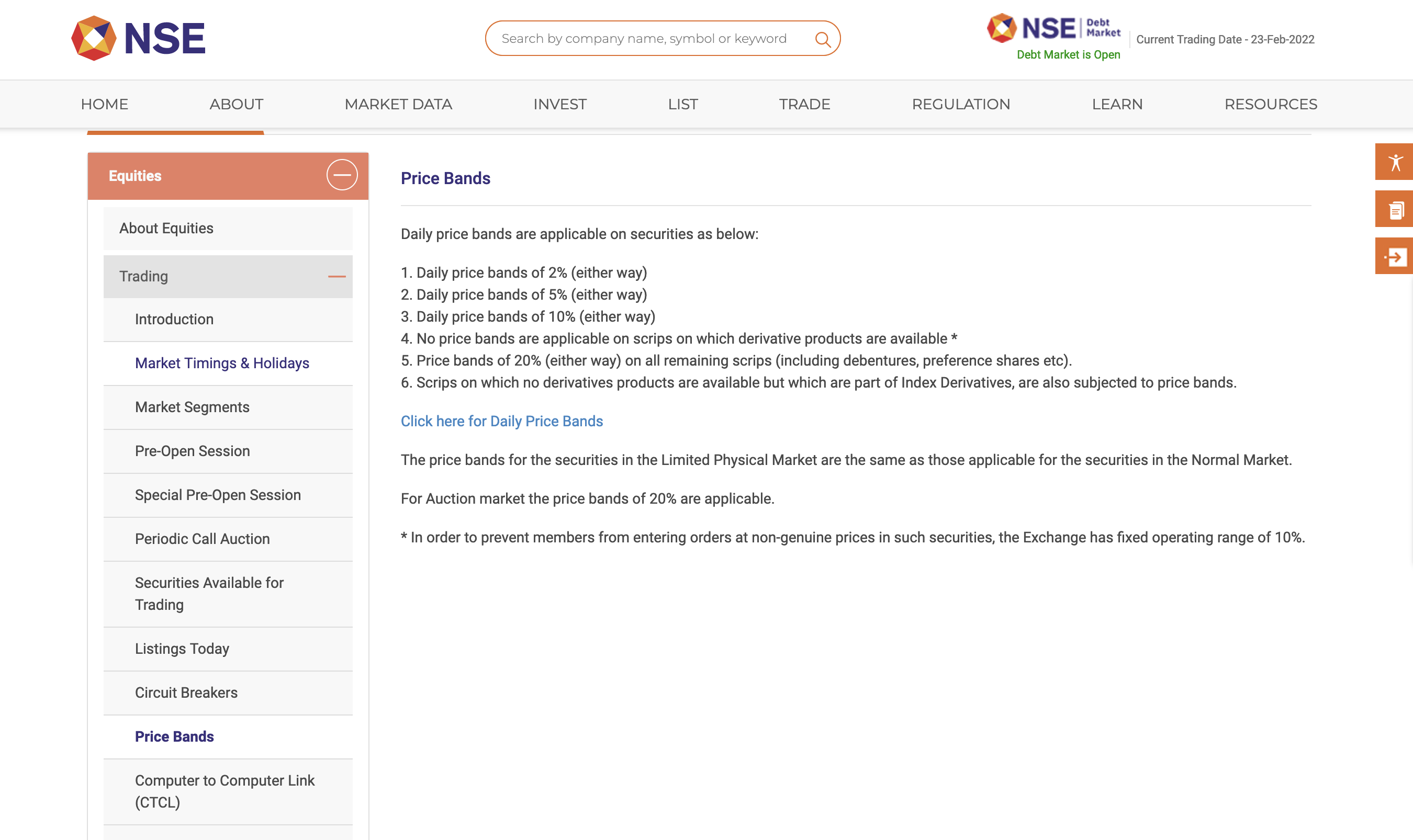The width and height of the screenshot is (1413, 840).
Task: Click the search magnifier icon
Action: [822, 39]
